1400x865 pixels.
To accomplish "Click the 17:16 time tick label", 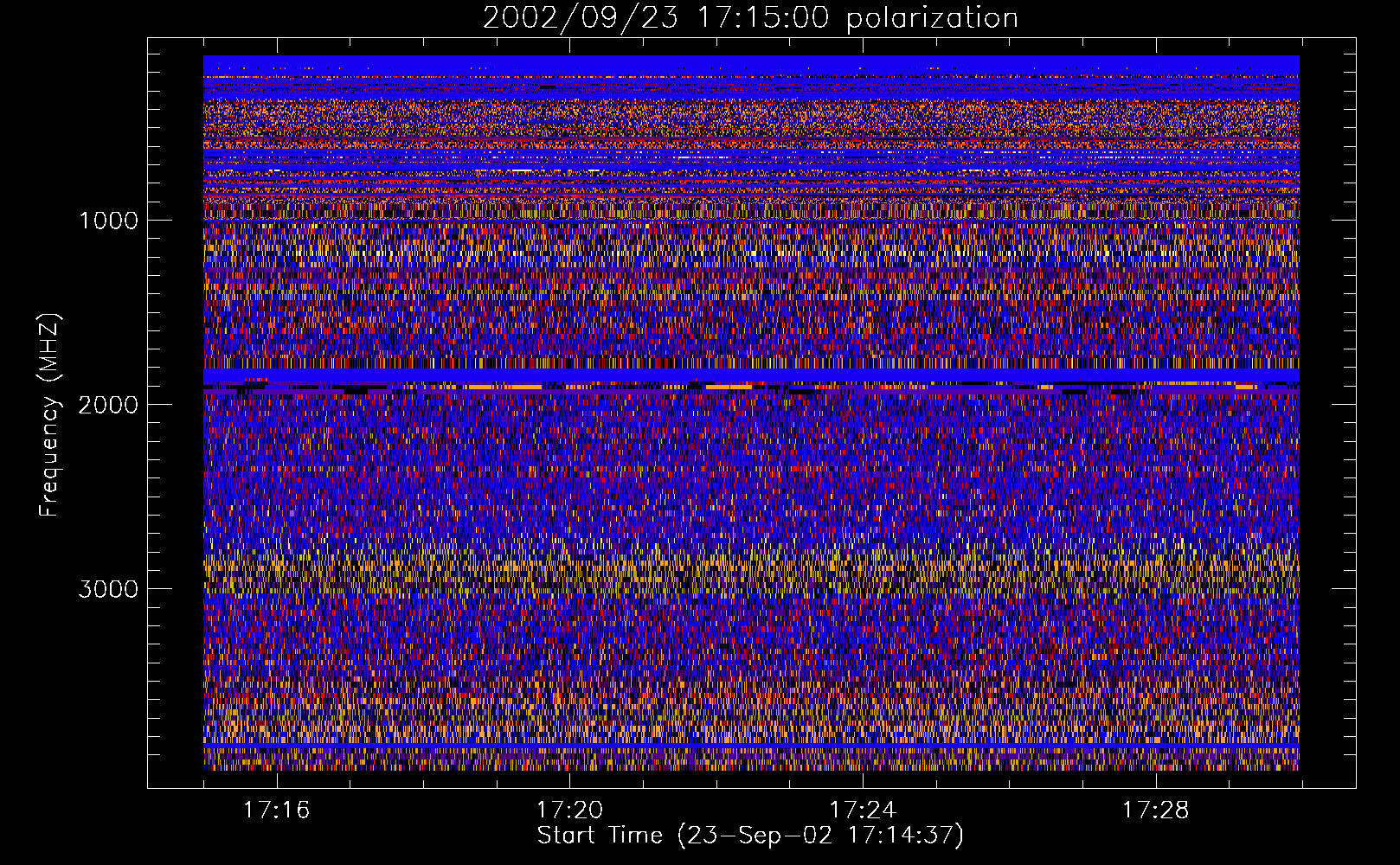I will (276, 811).
